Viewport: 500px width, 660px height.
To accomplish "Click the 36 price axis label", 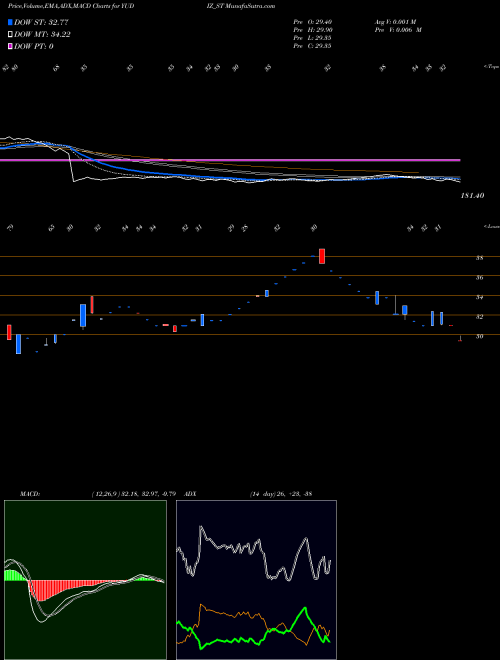I will pos(479,278).
